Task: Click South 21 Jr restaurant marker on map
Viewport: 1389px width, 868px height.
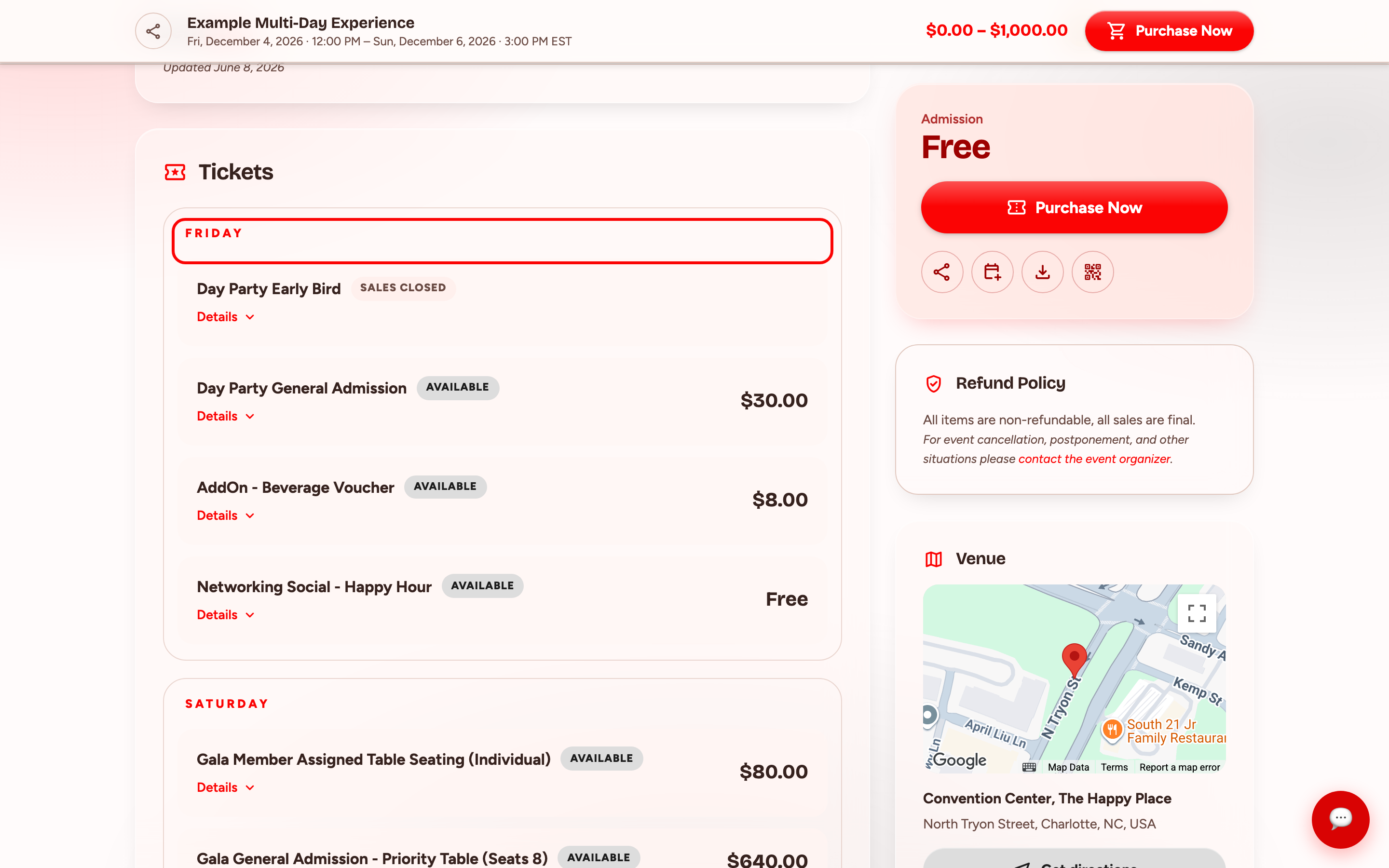Action: pyautogui.click(x=1112, y=730)
